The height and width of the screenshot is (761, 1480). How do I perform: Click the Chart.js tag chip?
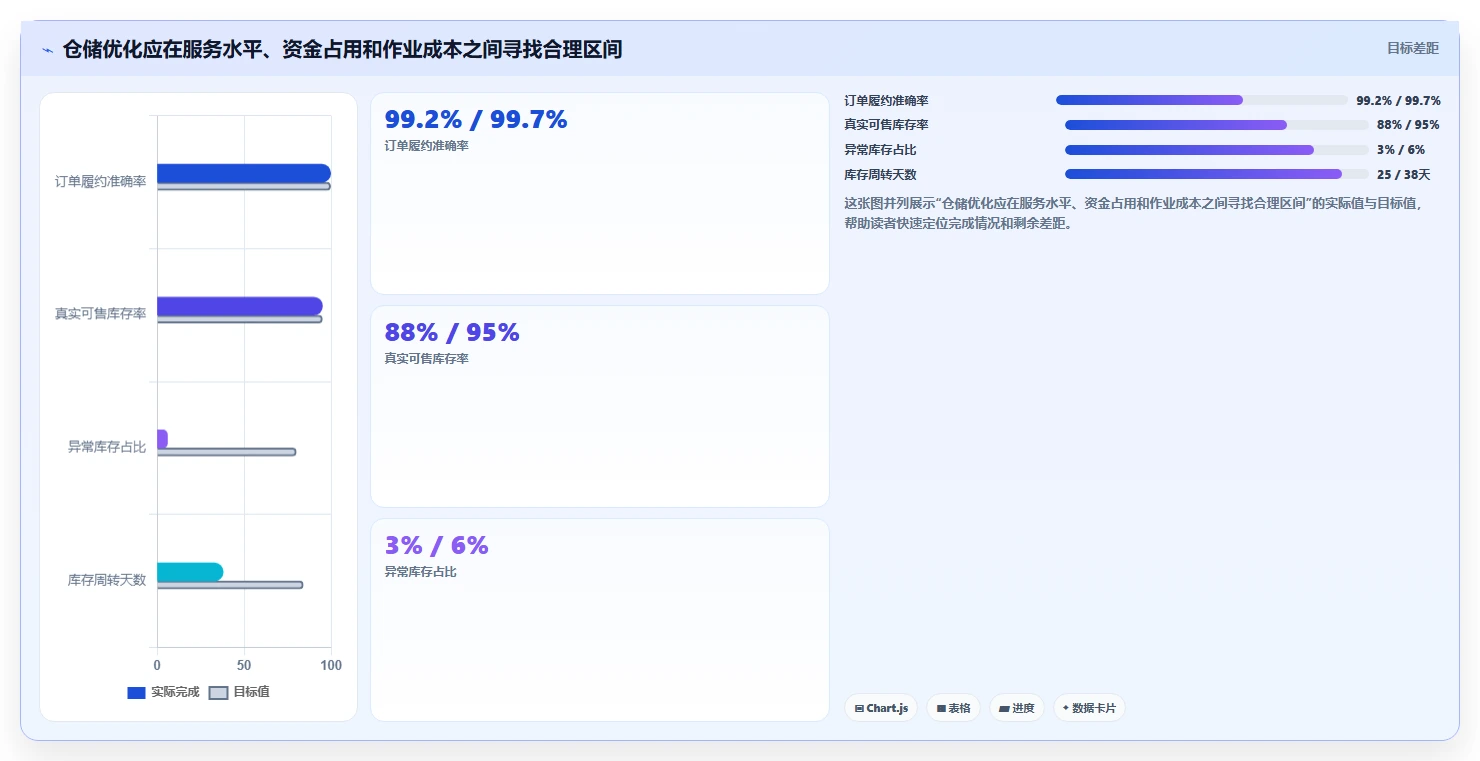[881, 708]
